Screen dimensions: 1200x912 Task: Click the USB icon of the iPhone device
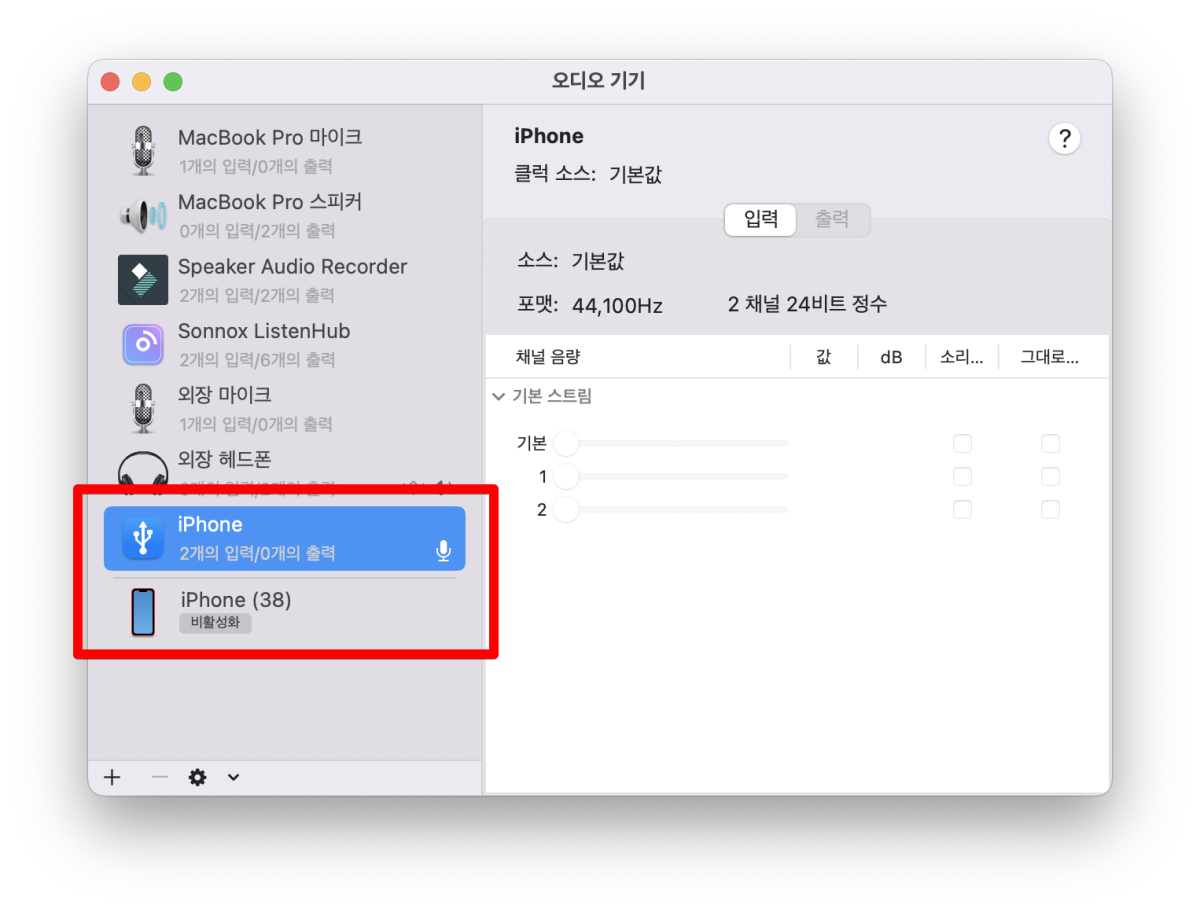click(x=143, y=538)
